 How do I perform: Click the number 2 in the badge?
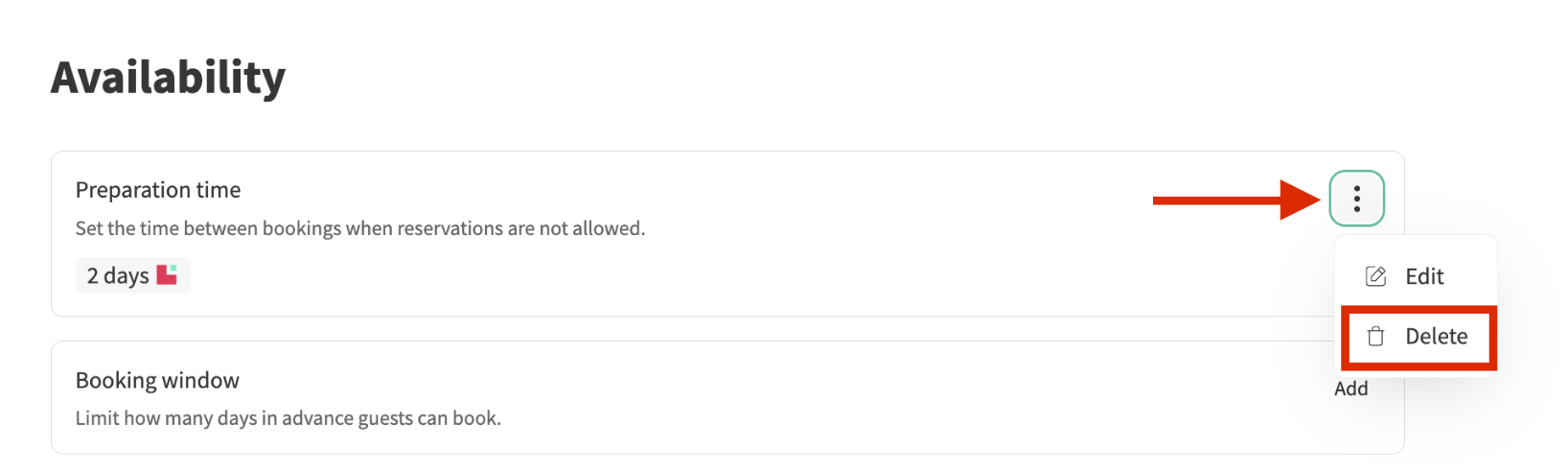[93, 276]
